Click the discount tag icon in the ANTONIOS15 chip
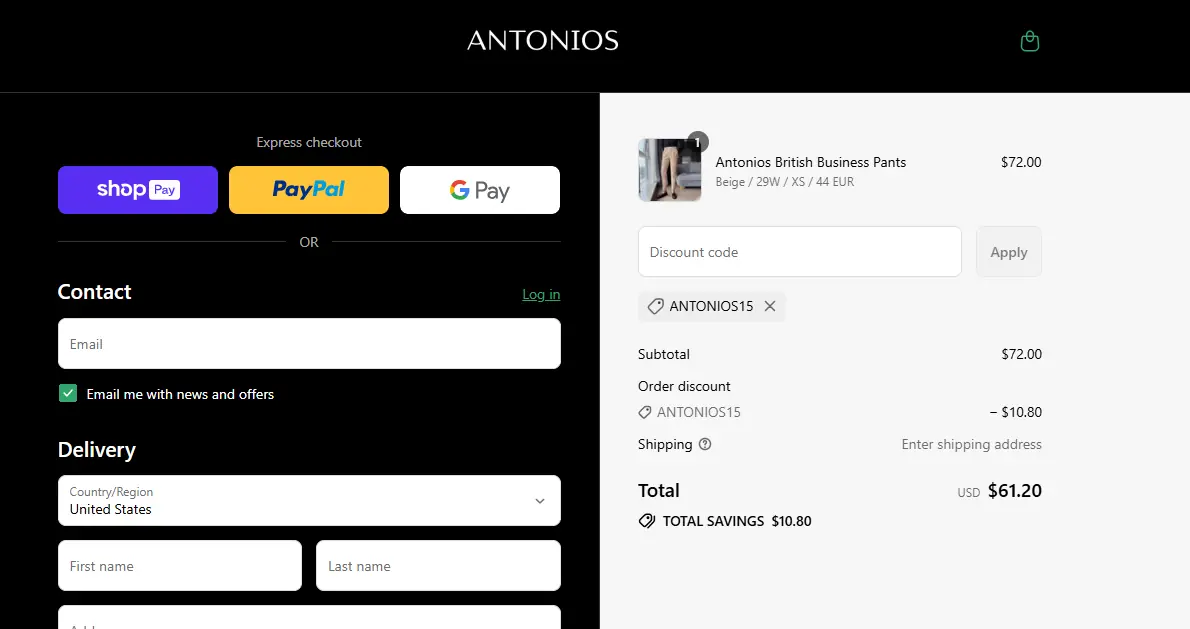The width and height of the screenshot is (1190, 629). pyautogui.click(x=655, y=306)
